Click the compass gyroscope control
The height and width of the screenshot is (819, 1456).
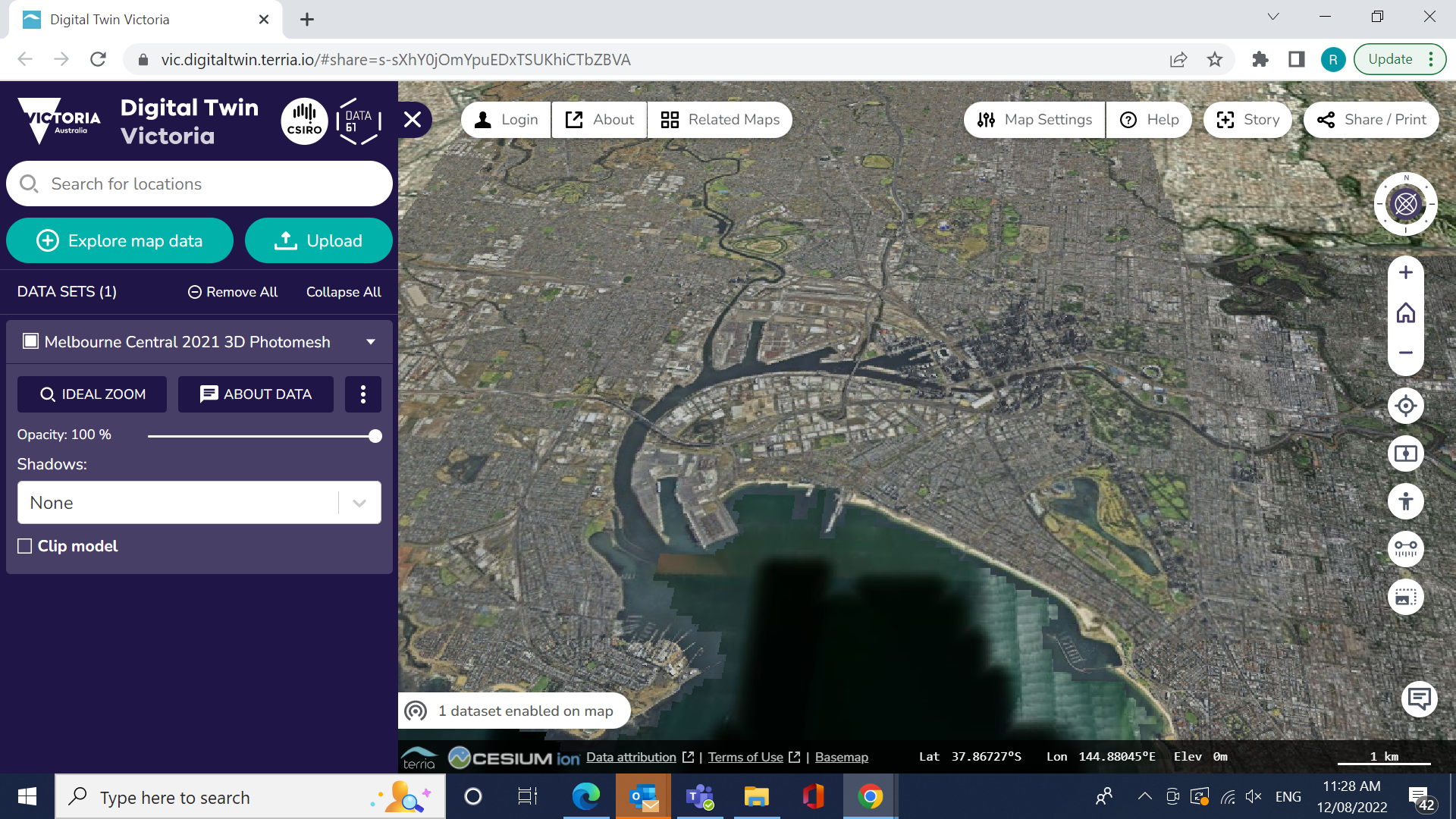1405,204
